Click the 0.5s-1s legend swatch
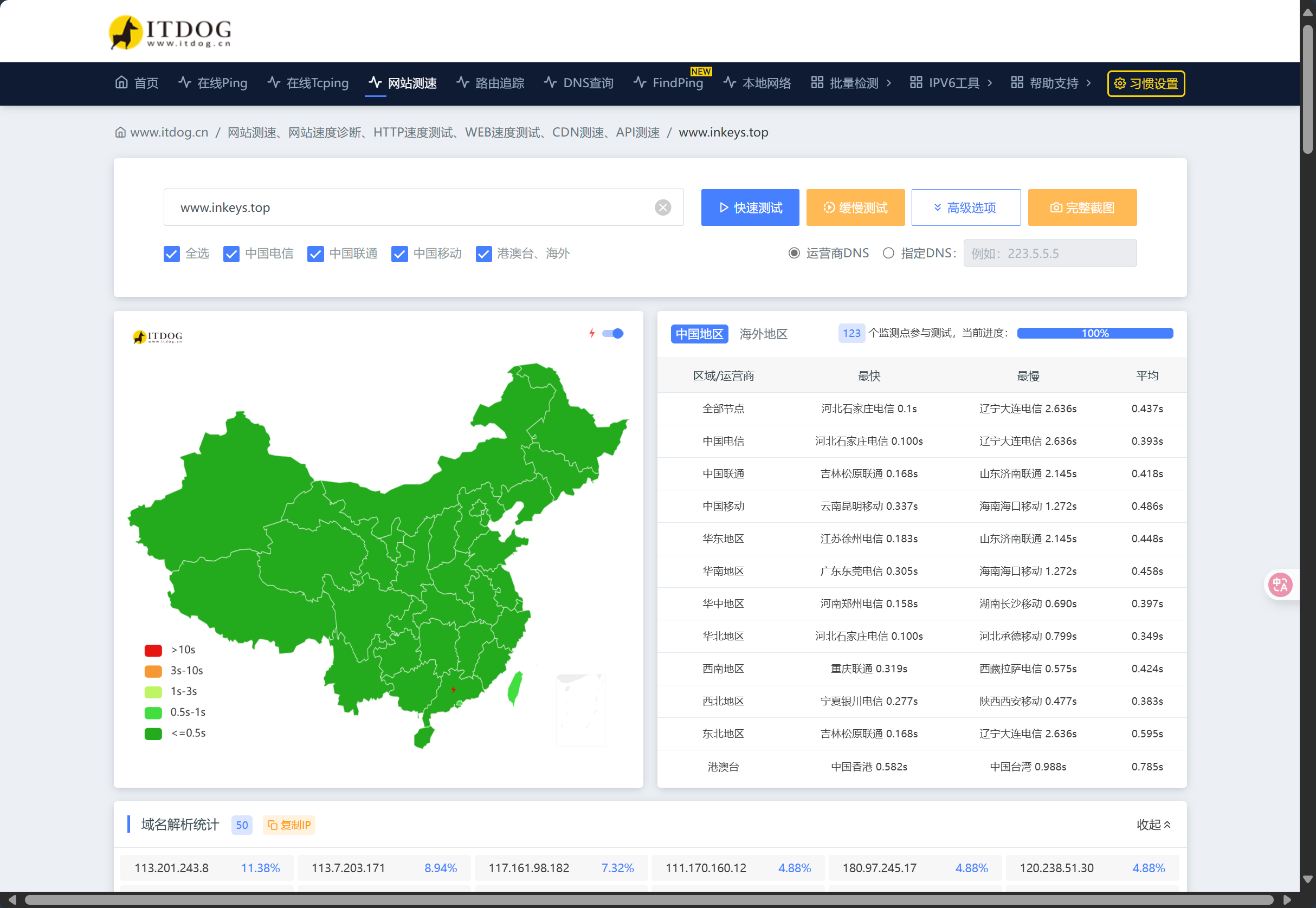Viewport: 1316px width, 908px height. (x=153, y=713)
